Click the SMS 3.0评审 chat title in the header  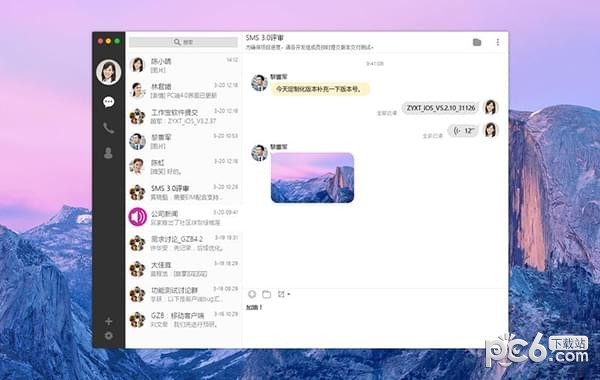[265, 38]
